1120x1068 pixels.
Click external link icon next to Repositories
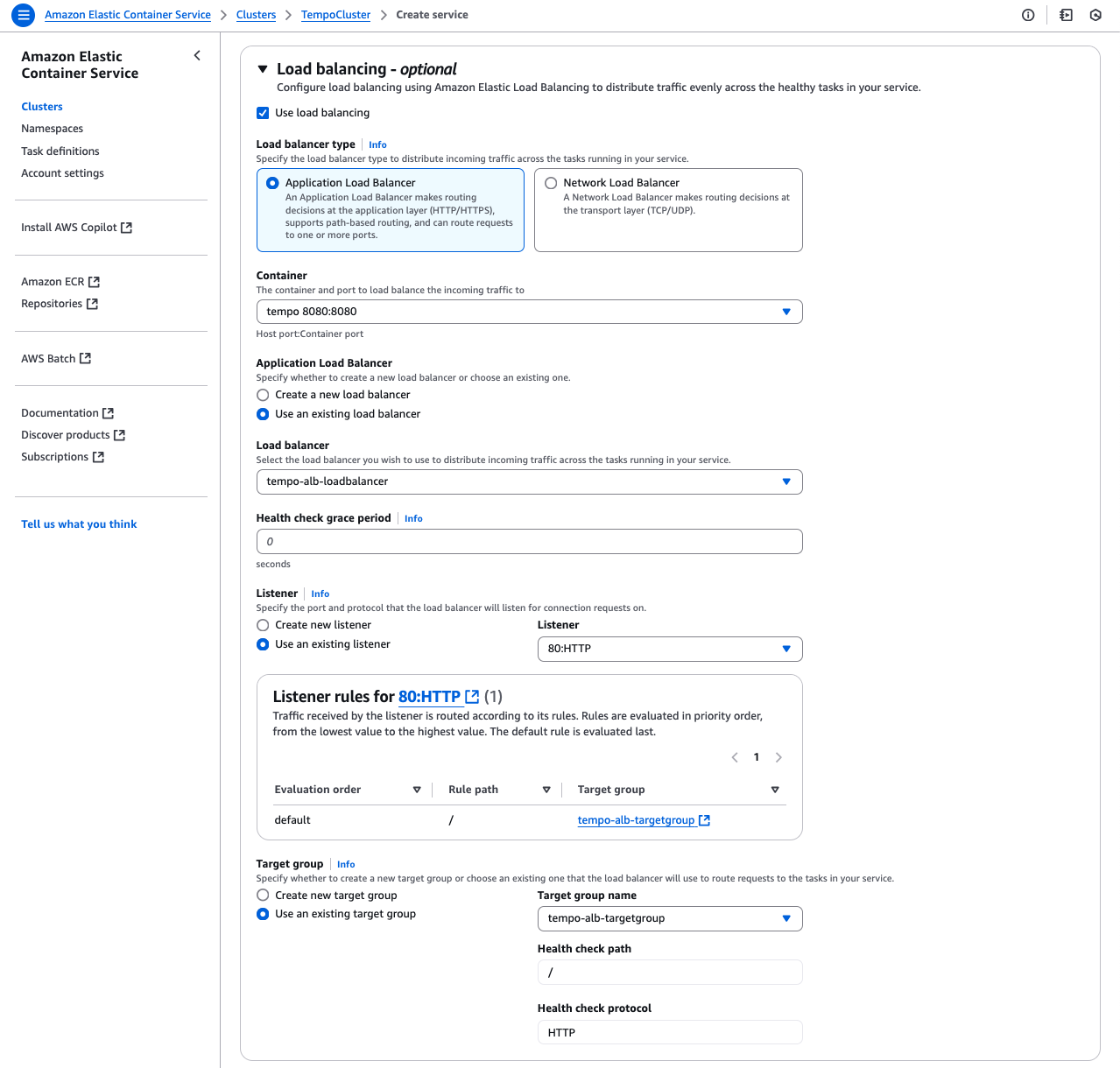pyautogui.click(x=92, y=304)
